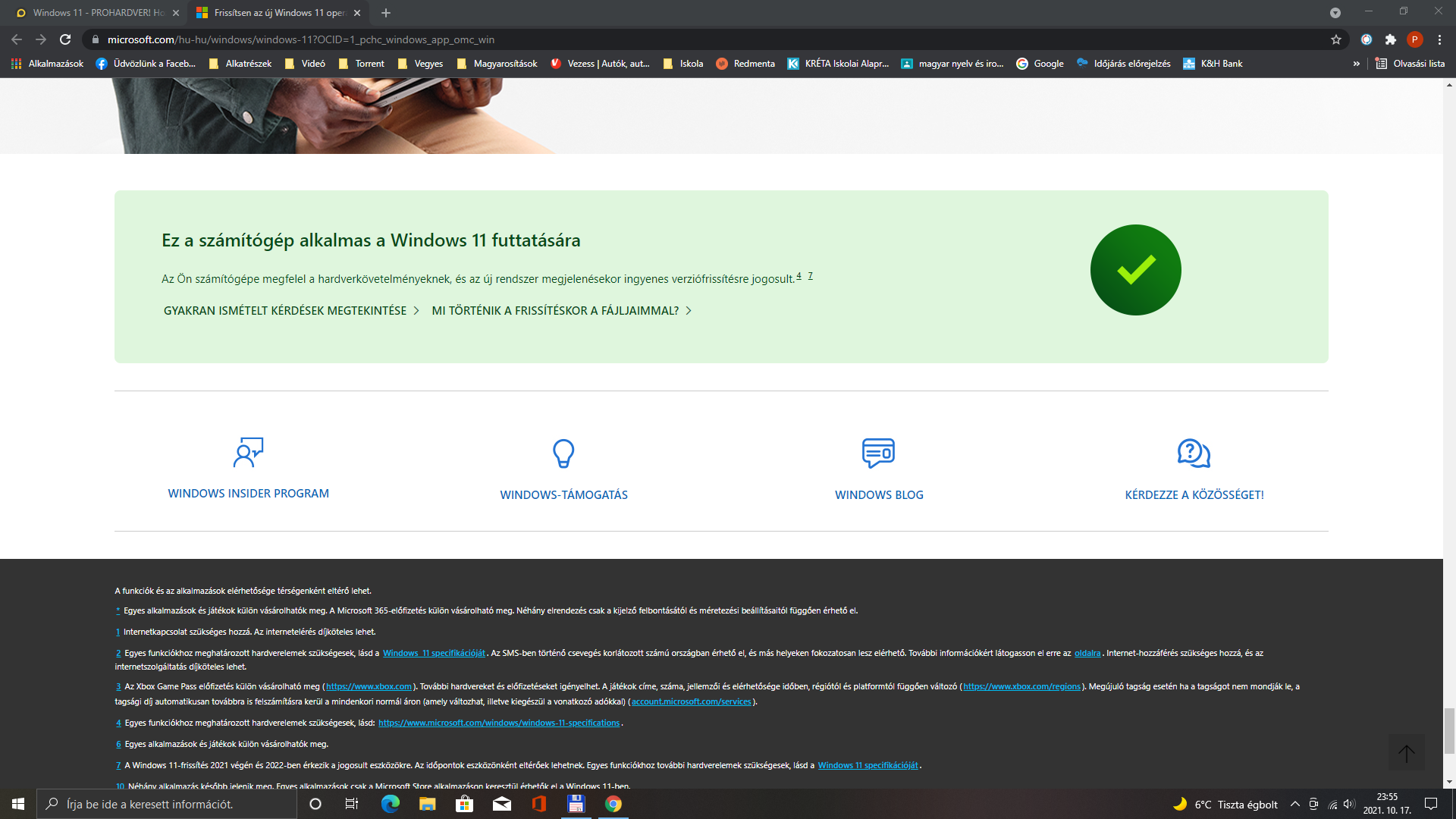Image resolution: width=1456 pixels, height=819 pixels.
Task: Open Cortana circle on the taskbar
Action: (315, 804)
